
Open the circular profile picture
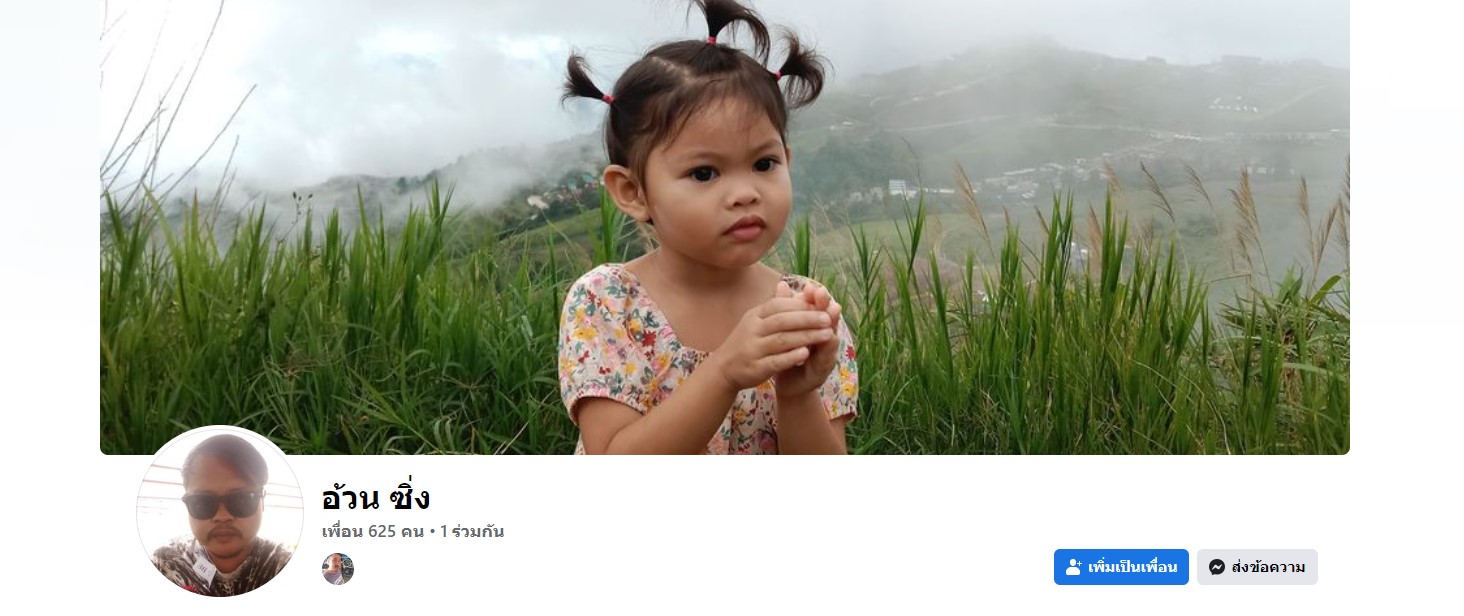(220, 512)
